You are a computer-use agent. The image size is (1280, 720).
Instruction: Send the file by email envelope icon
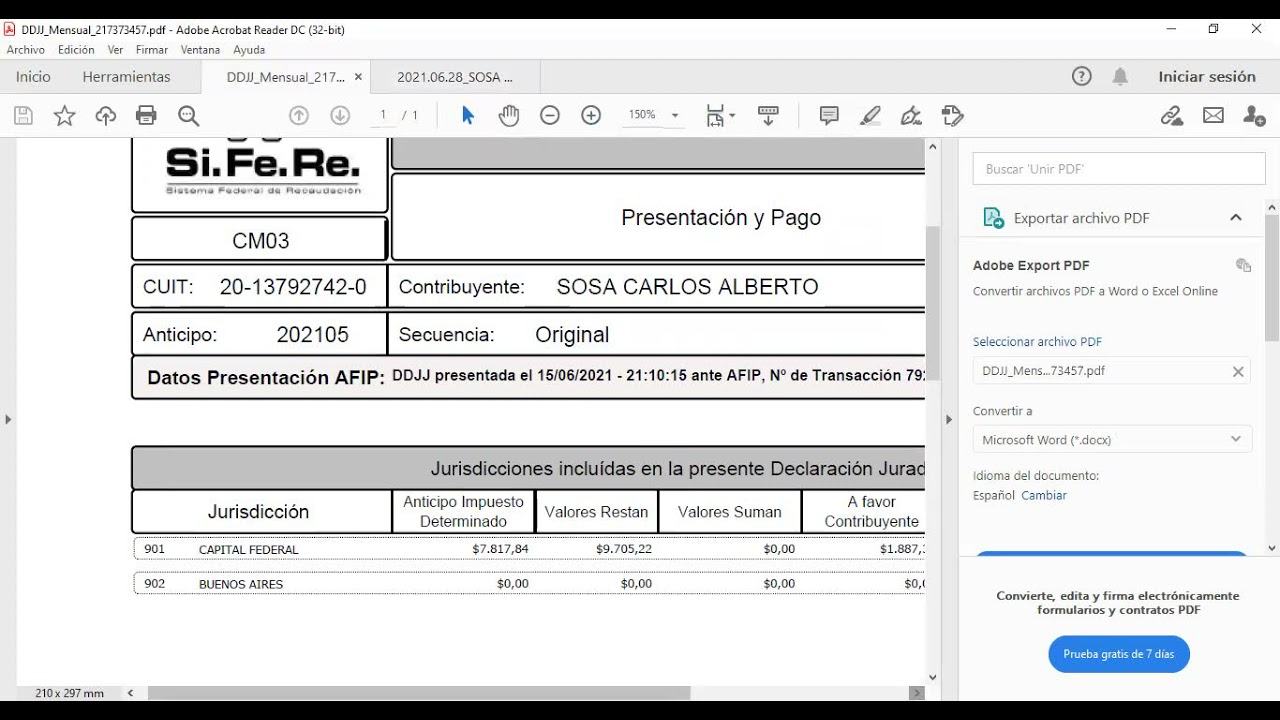(x=1213, y=116)
